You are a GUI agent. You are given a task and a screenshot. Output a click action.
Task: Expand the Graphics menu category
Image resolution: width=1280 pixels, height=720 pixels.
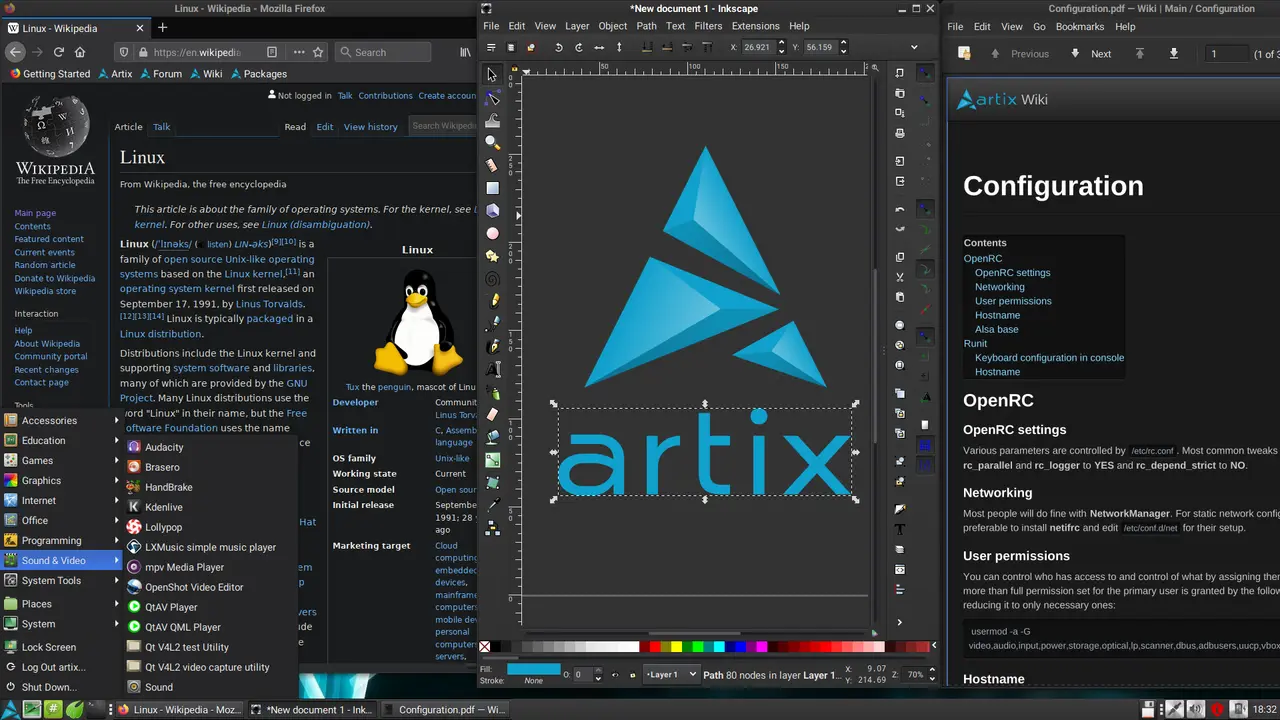point(61,480)
